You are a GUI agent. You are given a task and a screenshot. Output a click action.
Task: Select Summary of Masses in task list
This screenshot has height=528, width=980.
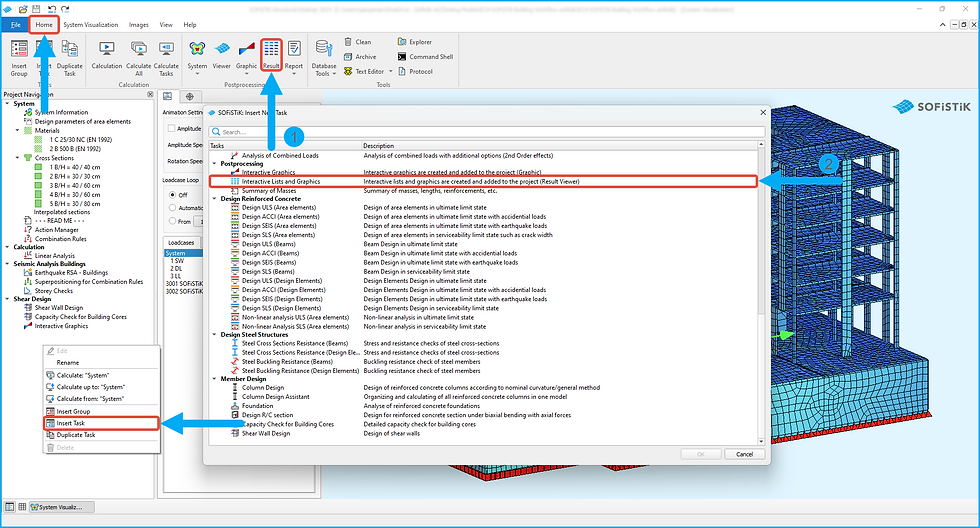click(x=269, y=191)
